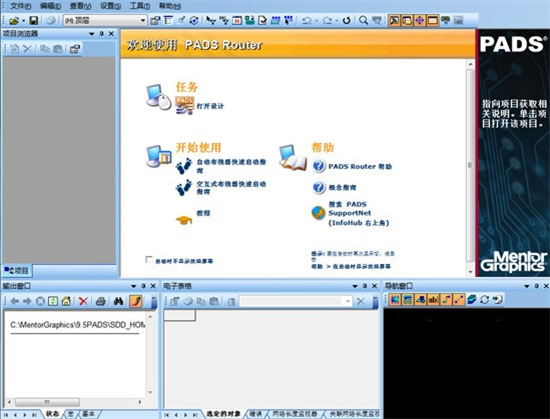The image size is (550, 419).
Task: Click the printer icon in output window
Action: (101, 301)
